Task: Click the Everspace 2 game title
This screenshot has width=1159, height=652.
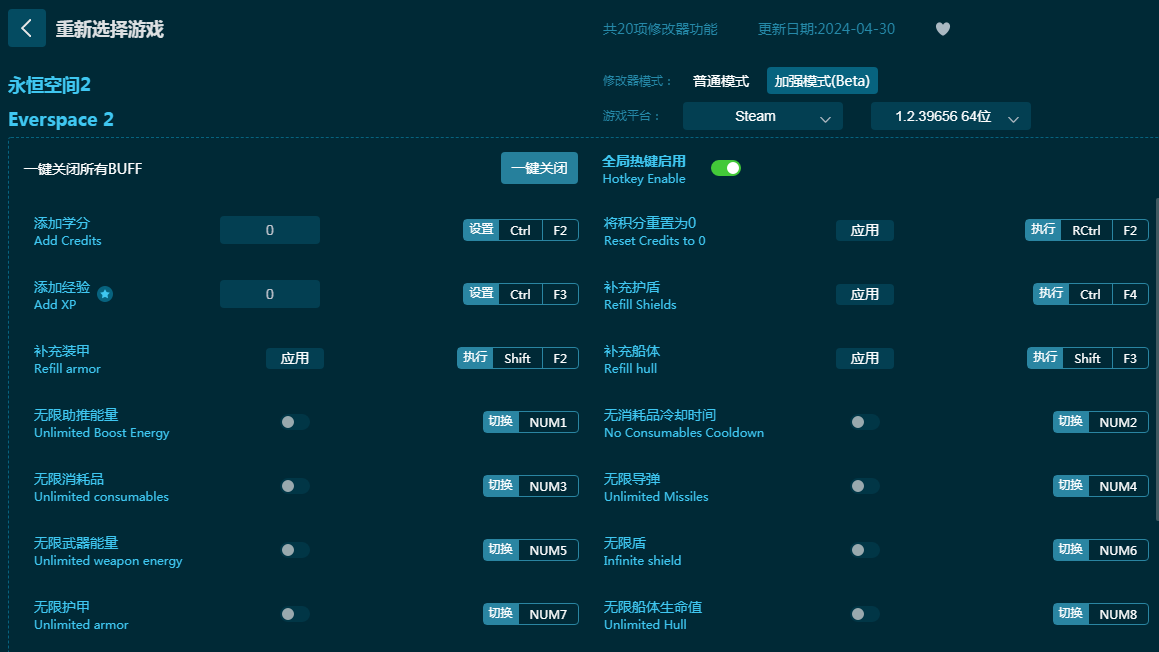Action: point(61,120)
